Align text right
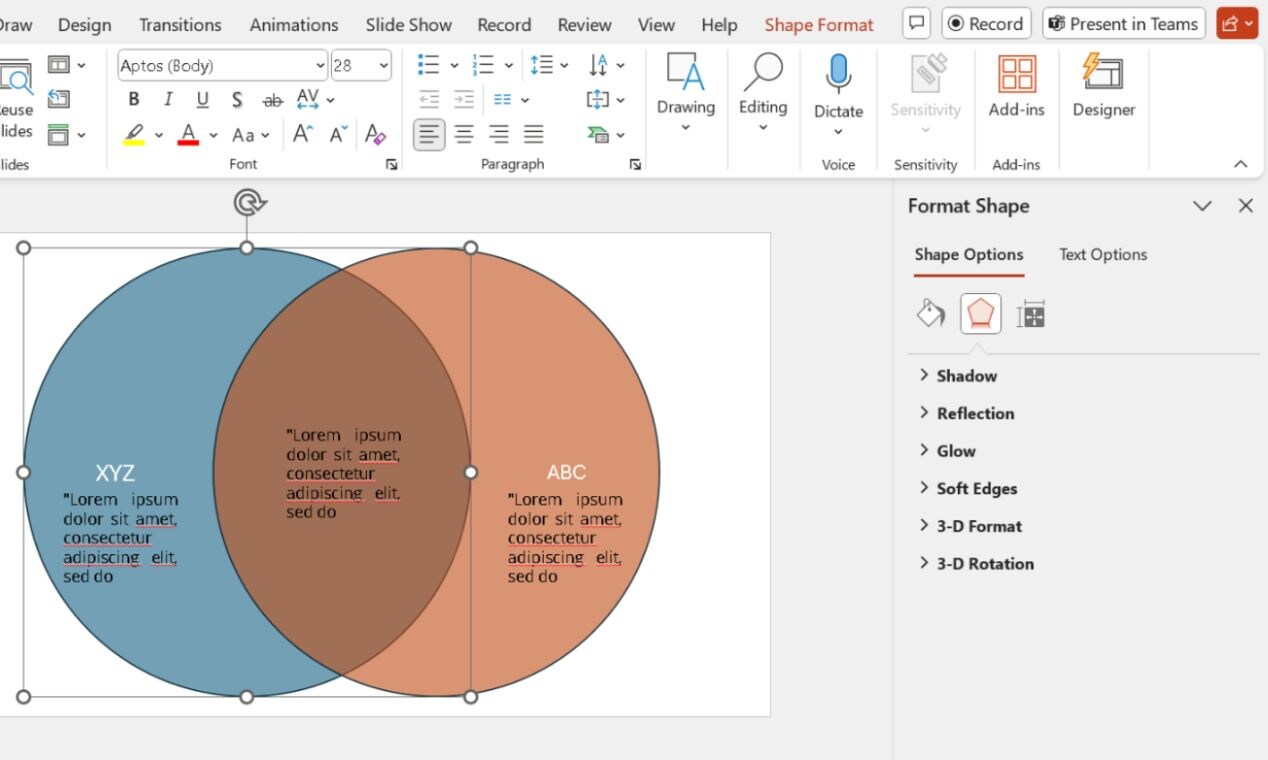The image size is (1268, 760). 499,134
